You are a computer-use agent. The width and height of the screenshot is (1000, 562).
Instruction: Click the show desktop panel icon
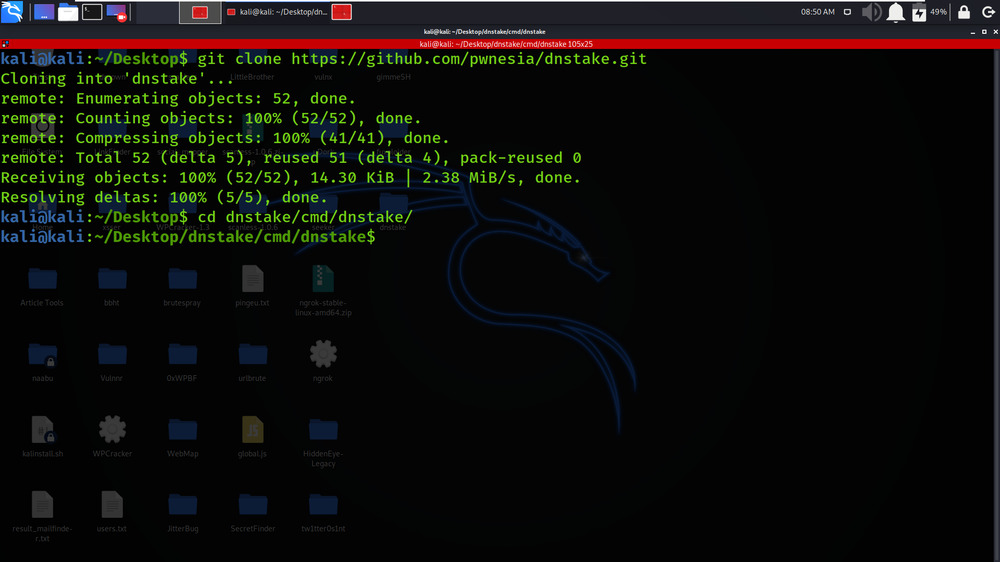[x=43, y=12]
